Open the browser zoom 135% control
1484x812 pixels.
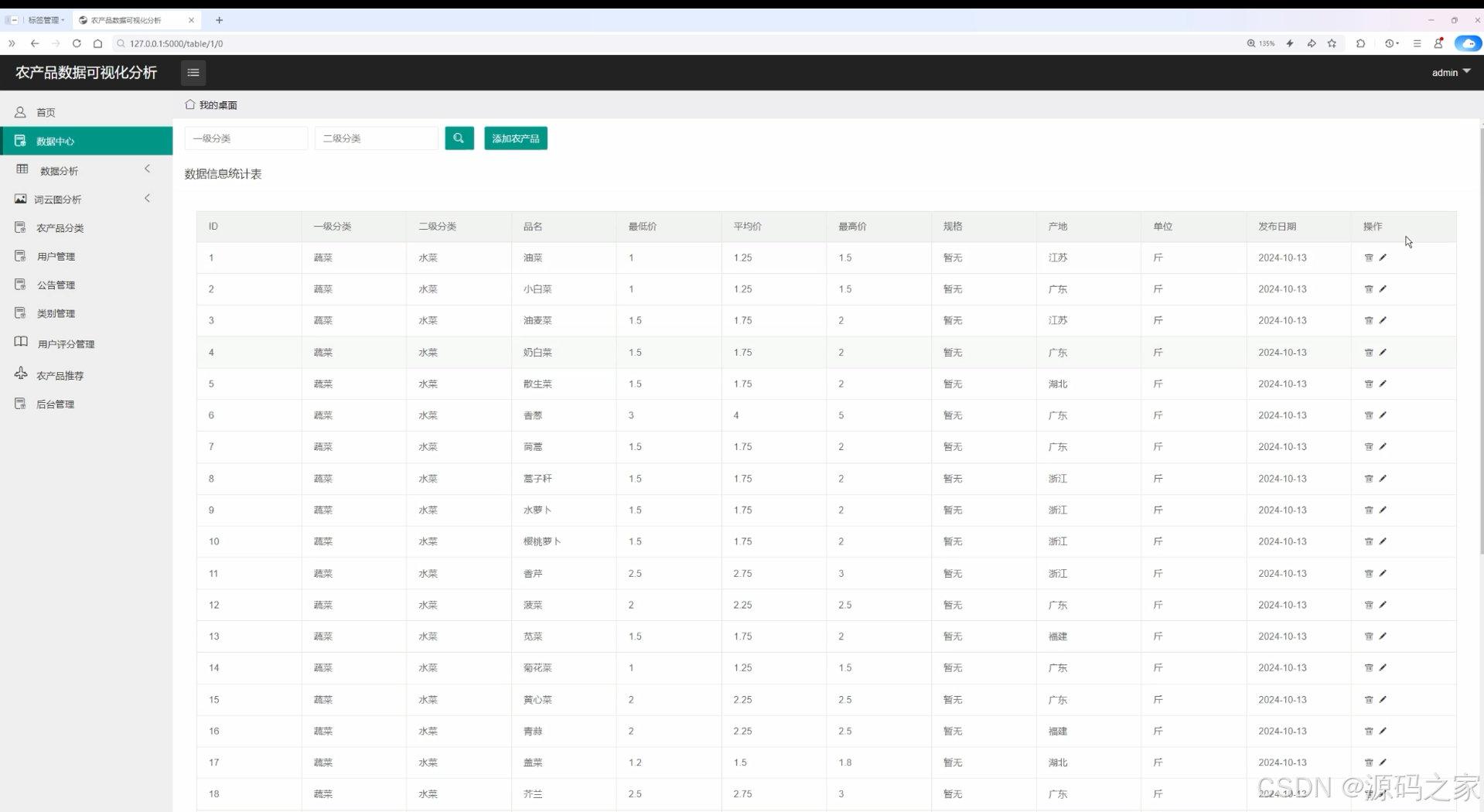(1261, 43)
